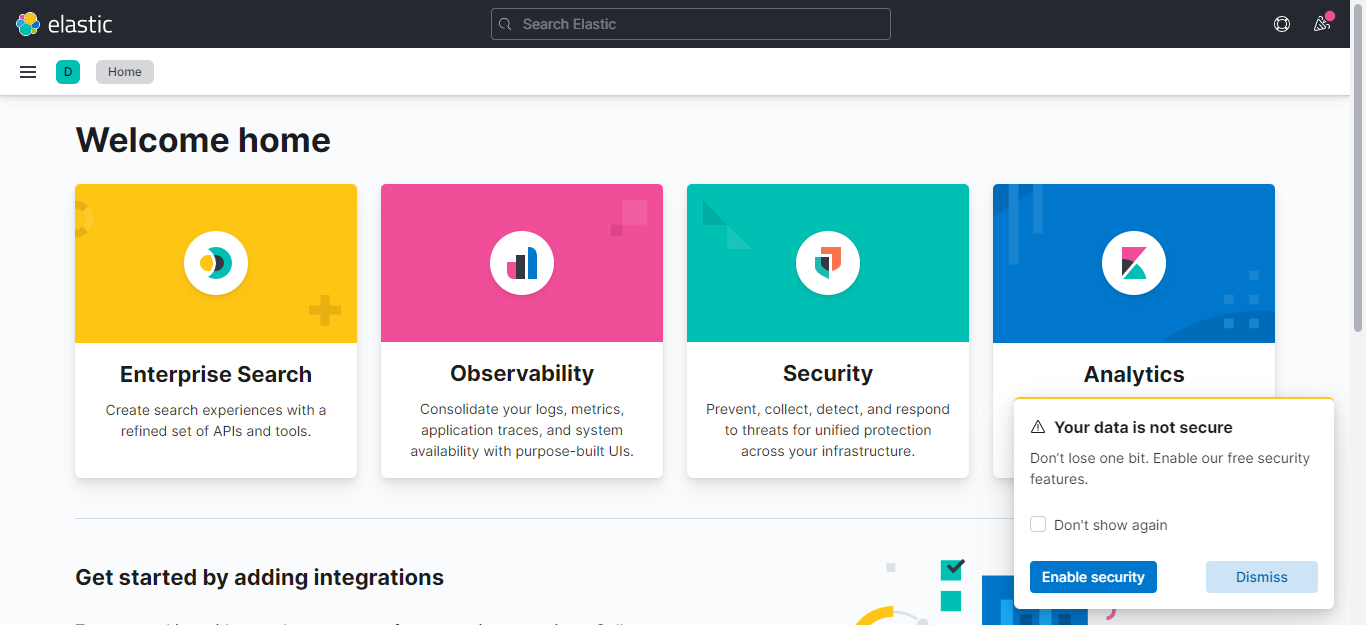Click the Observability pink banner
1366x625 pixels.
pyautogui.click(x=522, y=263)
